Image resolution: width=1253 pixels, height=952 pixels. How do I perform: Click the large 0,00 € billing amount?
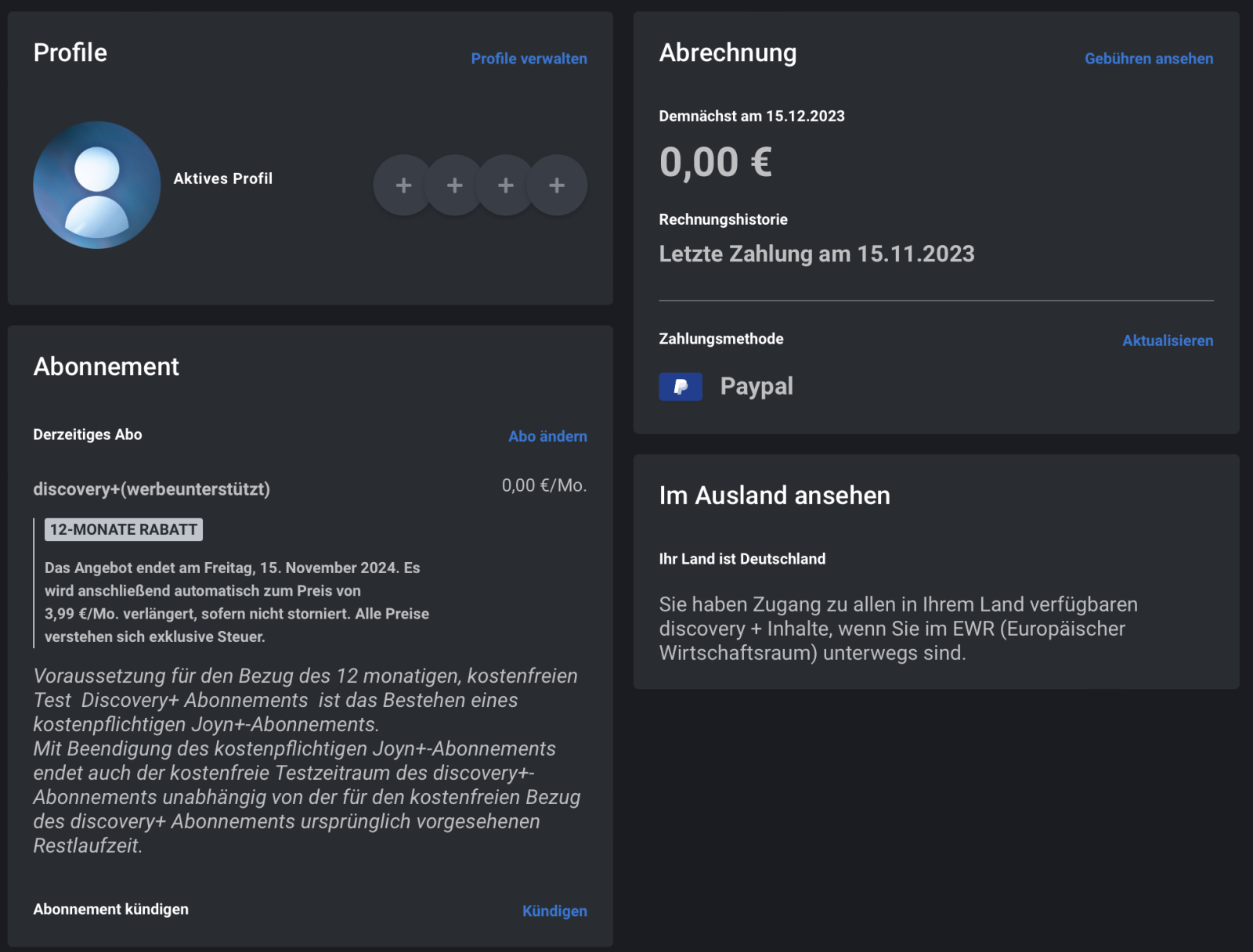[715, 163]
